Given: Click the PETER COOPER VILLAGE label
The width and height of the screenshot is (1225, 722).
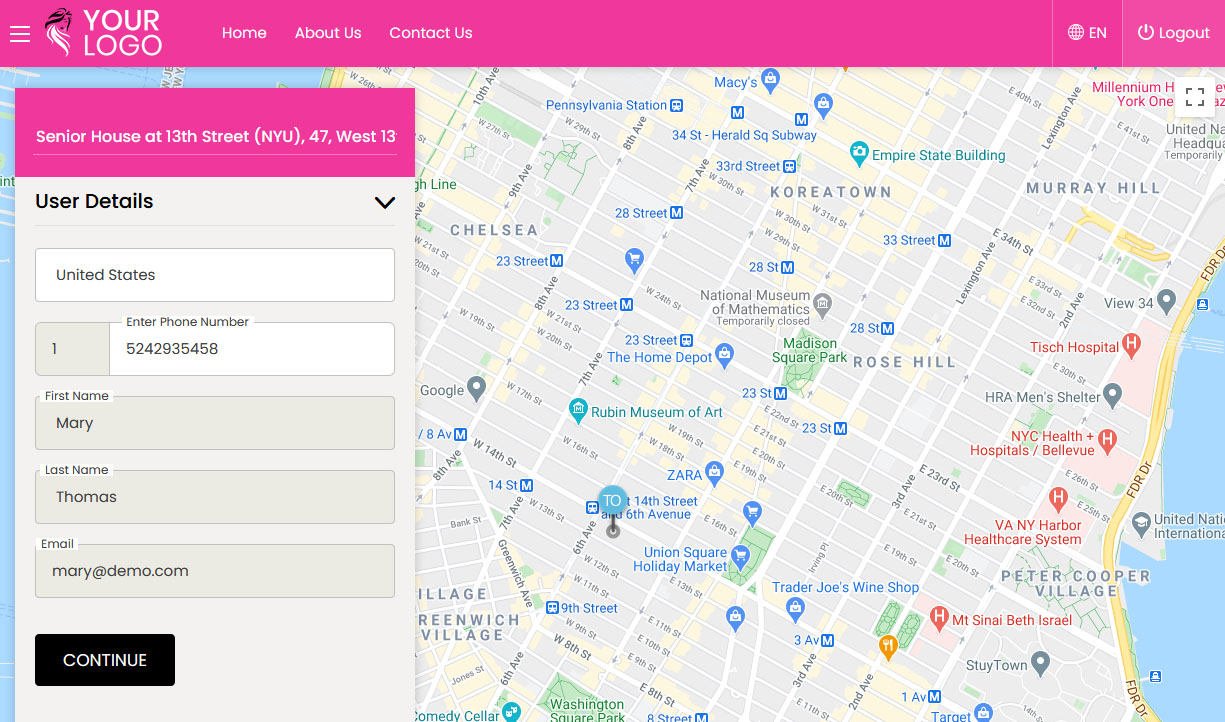Looking at the screenshot, I should coord(1075,583).
